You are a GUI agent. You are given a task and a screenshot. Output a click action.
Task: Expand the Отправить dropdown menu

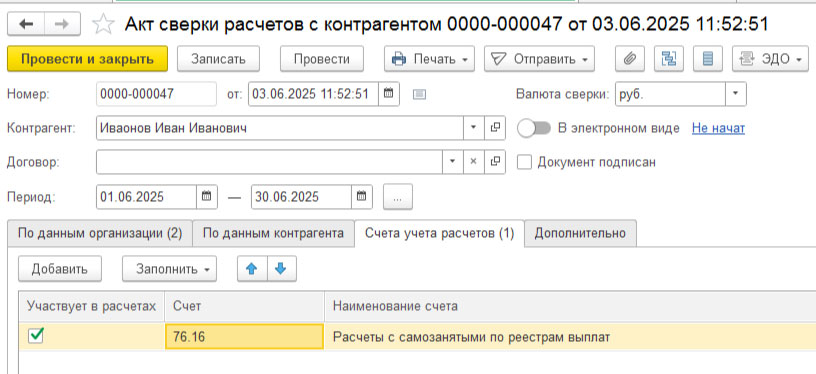[539, 59]
